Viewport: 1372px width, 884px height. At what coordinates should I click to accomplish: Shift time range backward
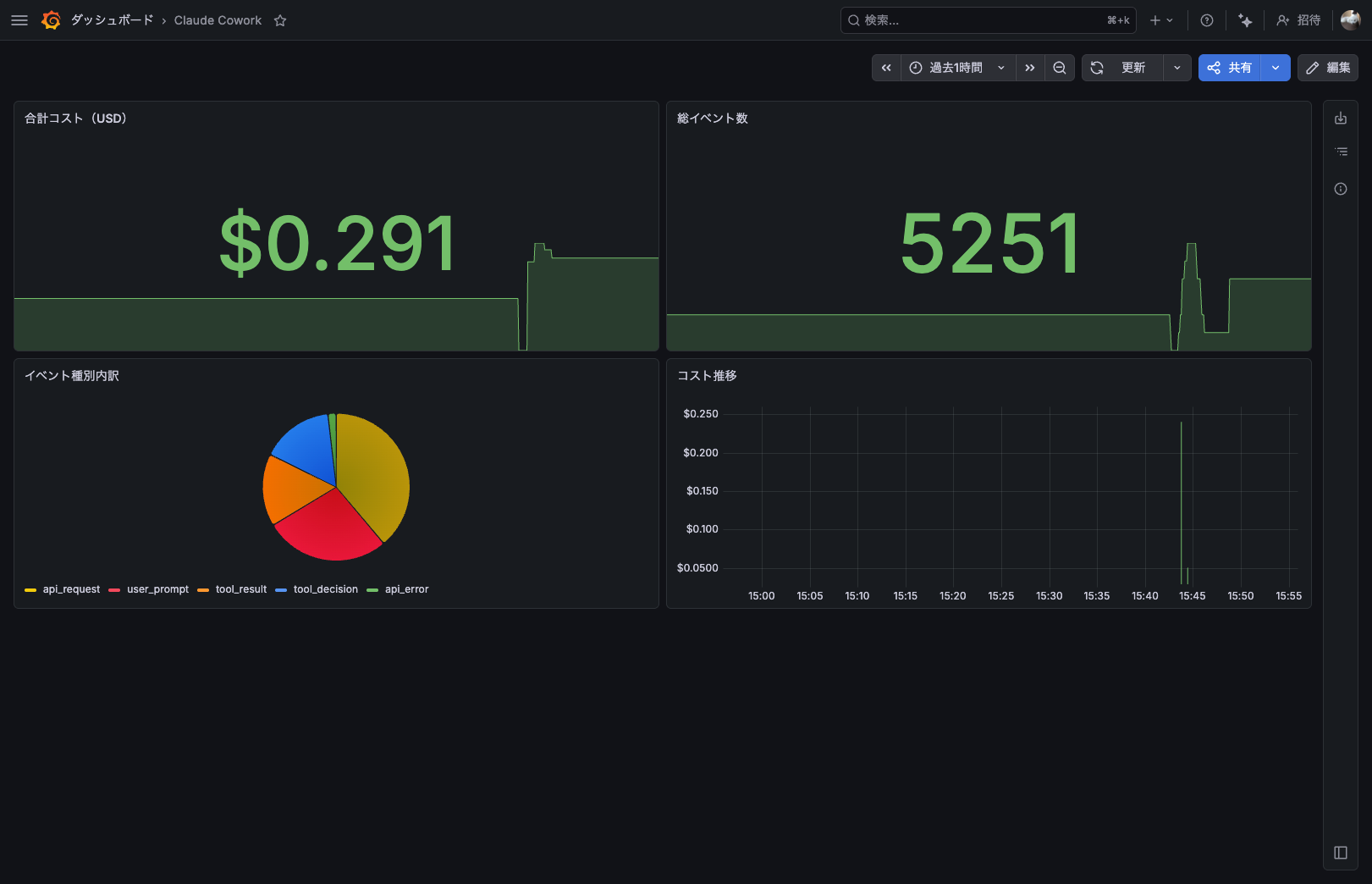886,68
